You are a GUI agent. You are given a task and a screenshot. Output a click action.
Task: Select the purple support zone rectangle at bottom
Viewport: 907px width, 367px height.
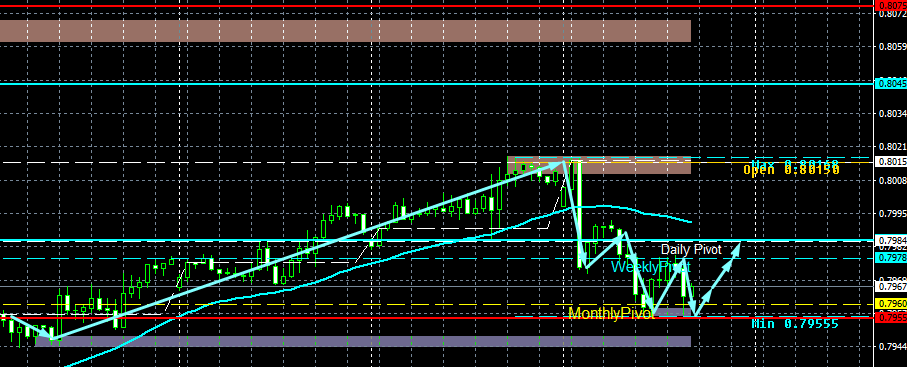coord(363,341)
